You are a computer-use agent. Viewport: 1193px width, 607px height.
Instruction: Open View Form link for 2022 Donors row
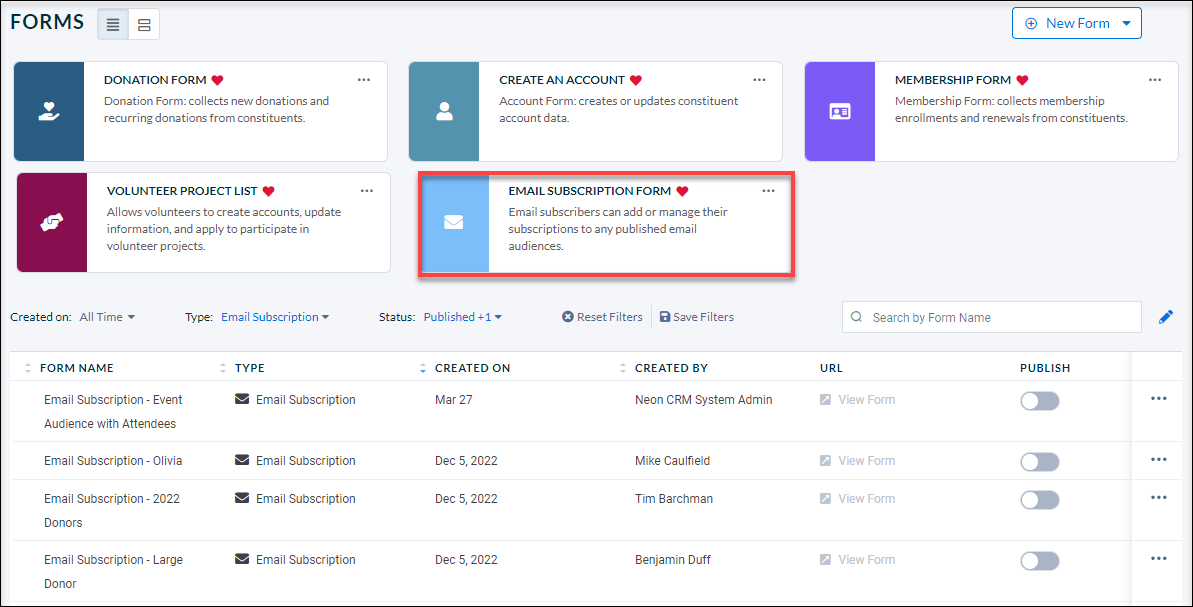click(857, 498)
